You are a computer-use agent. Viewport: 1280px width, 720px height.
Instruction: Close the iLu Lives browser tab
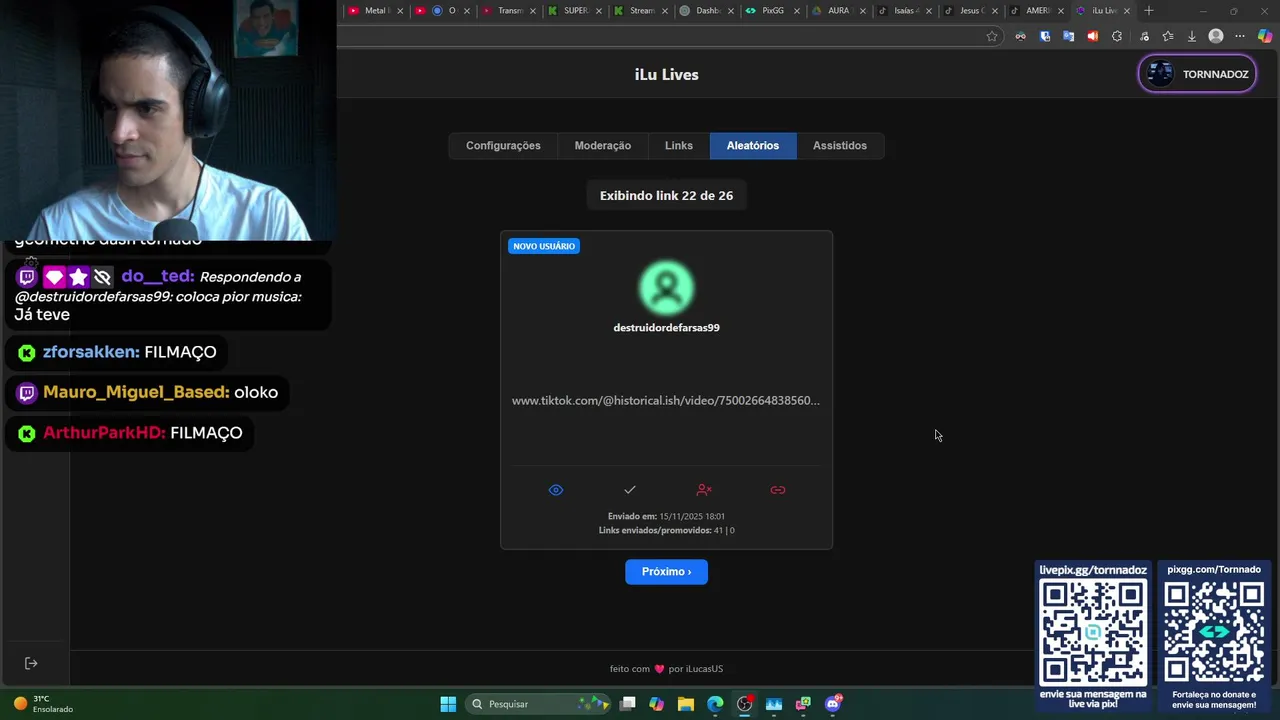click(1127, 11)
